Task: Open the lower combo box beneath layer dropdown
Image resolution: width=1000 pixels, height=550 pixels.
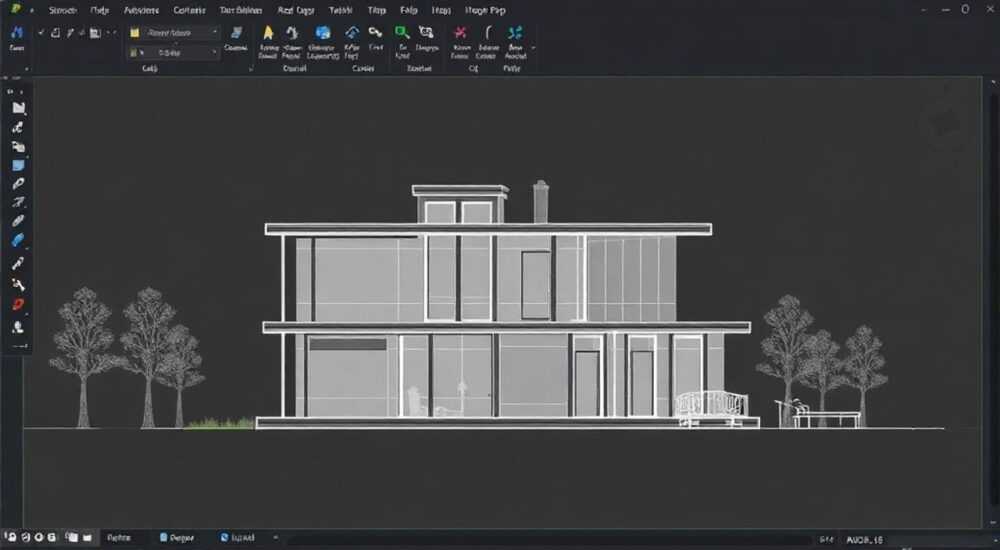Action: click(174, 53)
